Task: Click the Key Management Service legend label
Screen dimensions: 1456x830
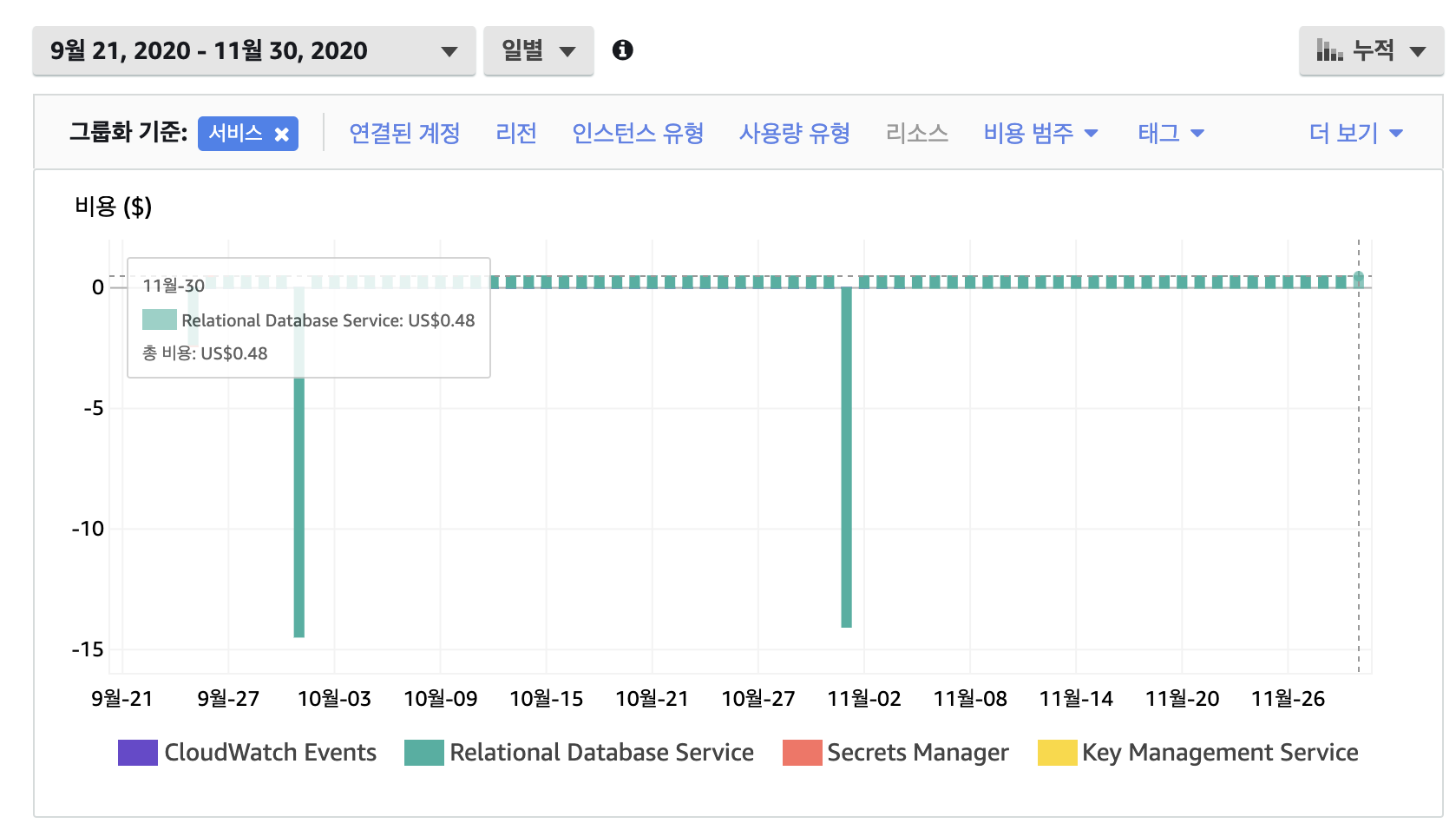Action: point(1220,753)
